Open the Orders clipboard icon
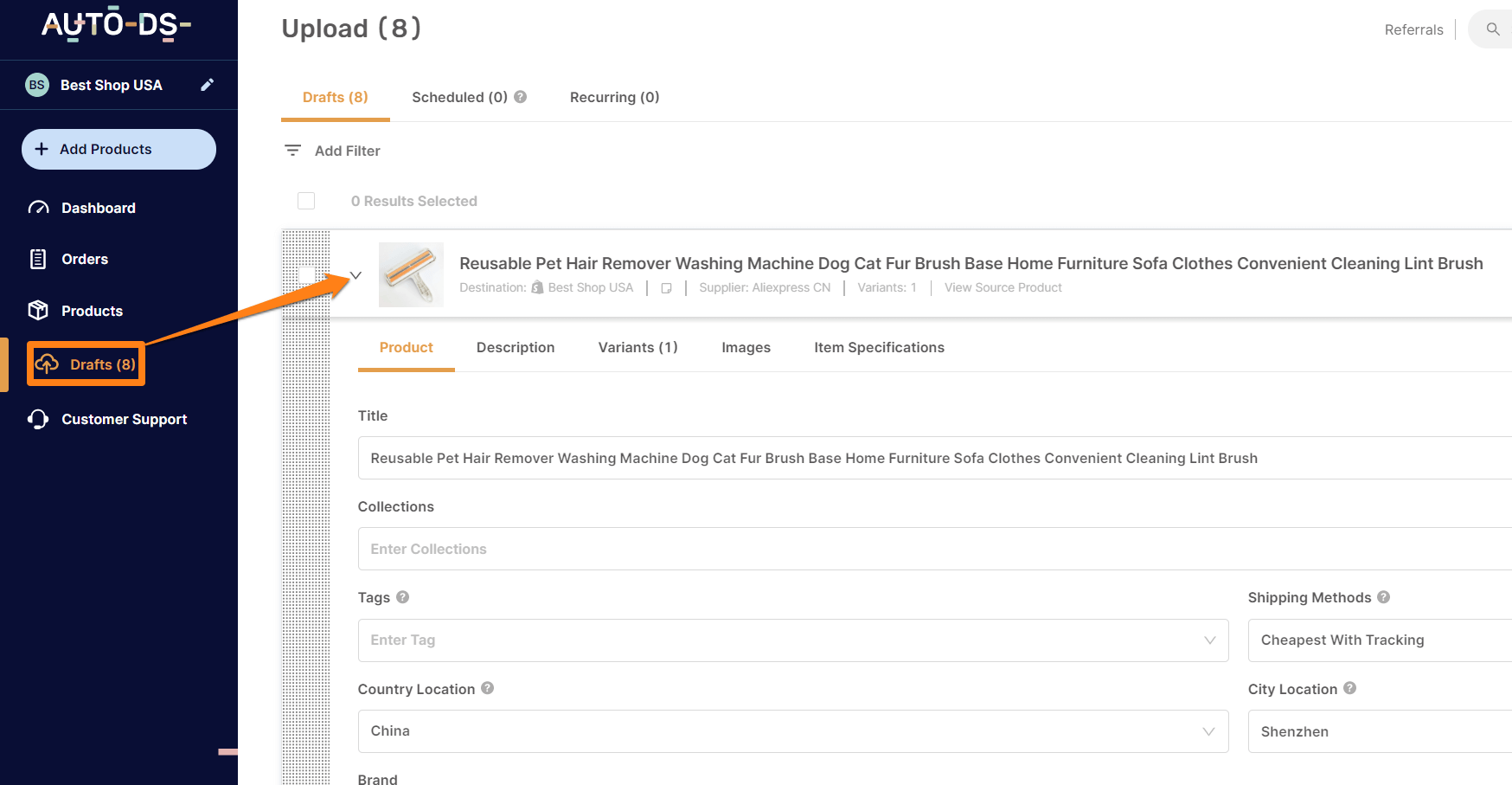This screenshot has width=1512, height=785. point(38,259)
